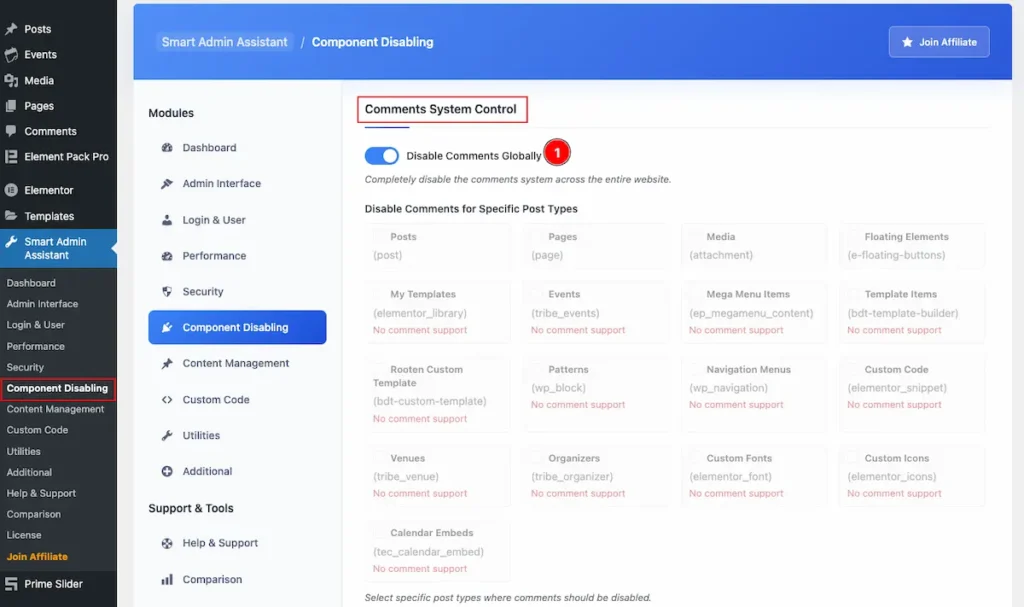Click the Utilities wrench icon in Modules

(x=167, y=435)
